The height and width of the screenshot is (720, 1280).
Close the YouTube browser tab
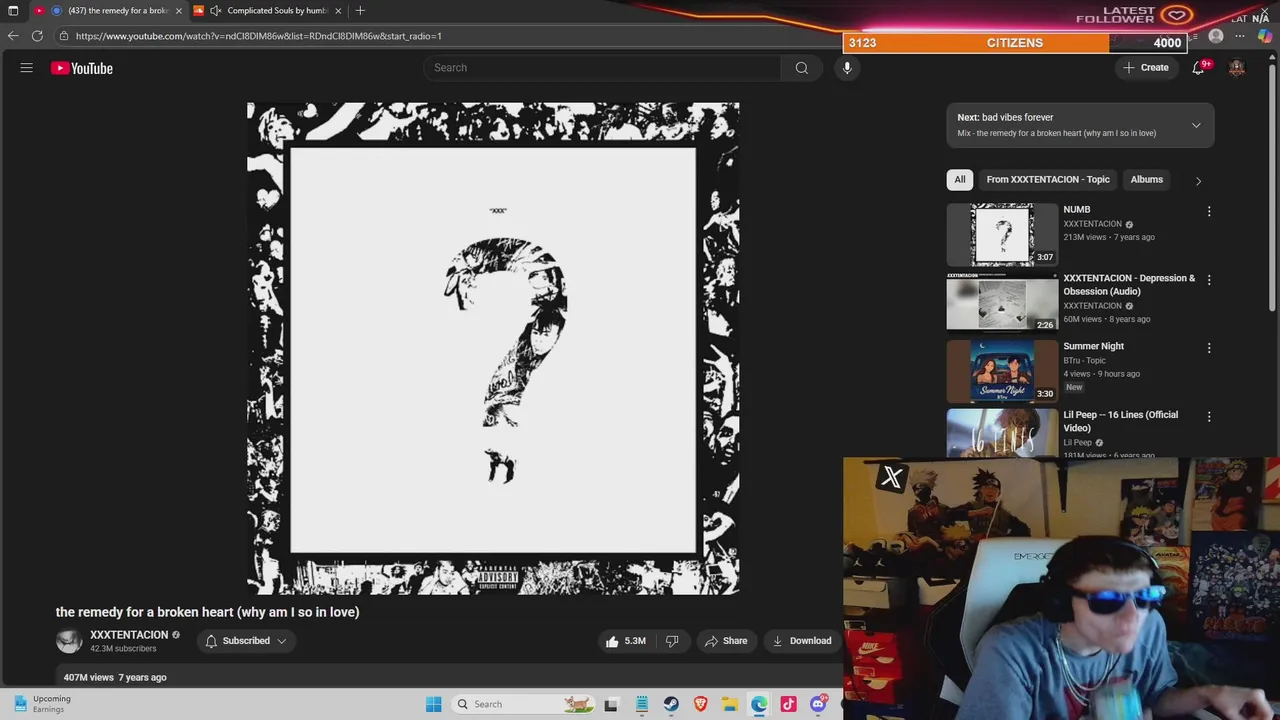(x=179, y=10)
